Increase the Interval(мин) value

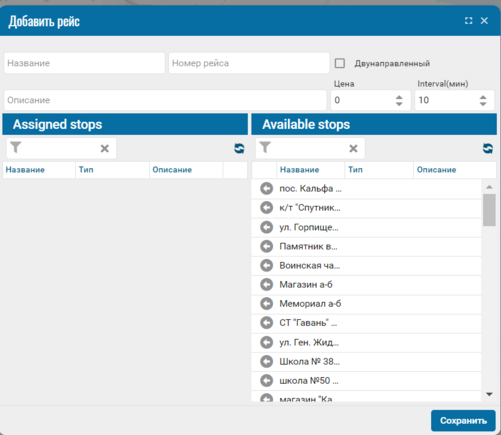[x=483, y=97]
